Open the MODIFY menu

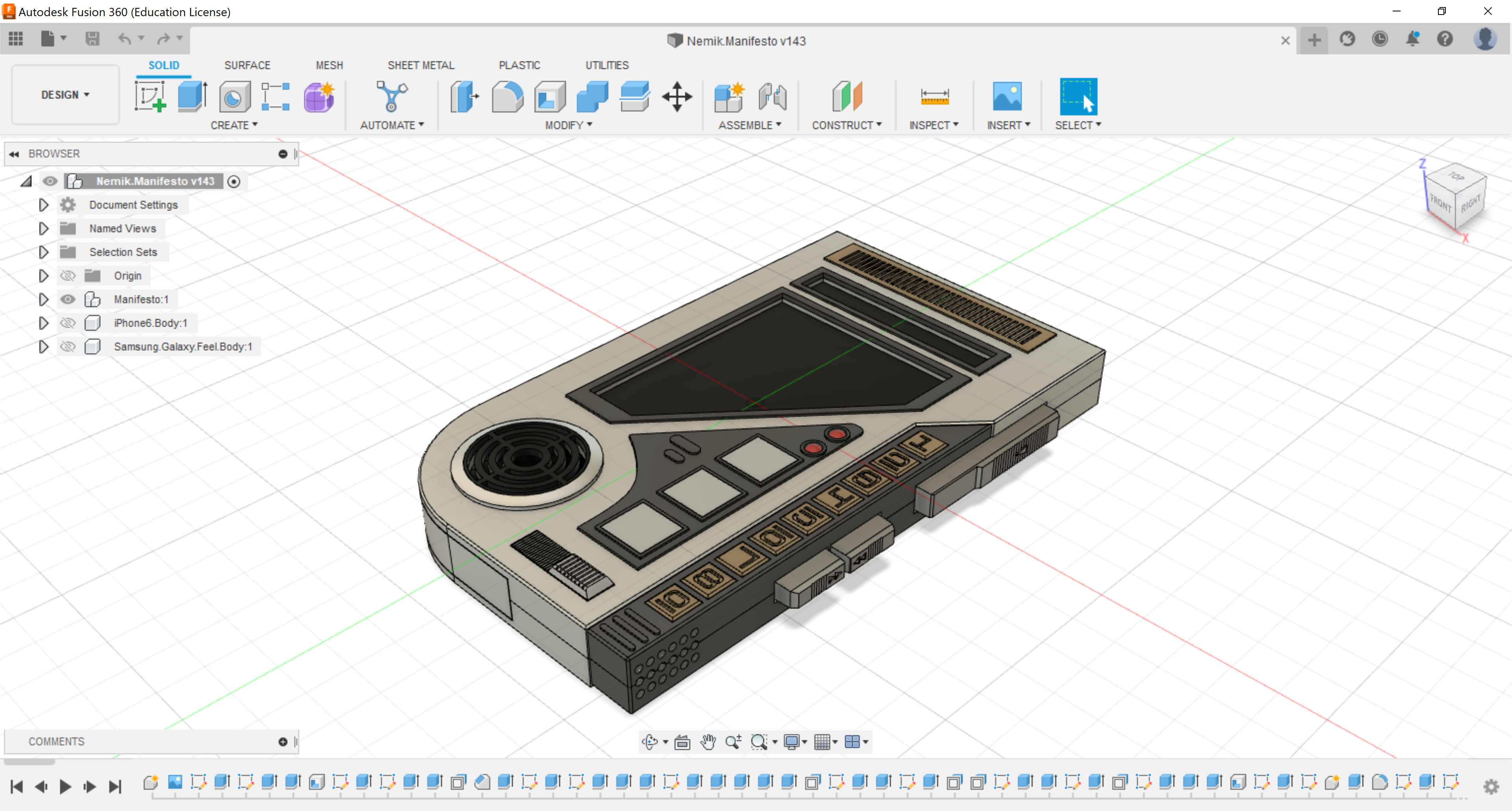(x=569, y=125)
